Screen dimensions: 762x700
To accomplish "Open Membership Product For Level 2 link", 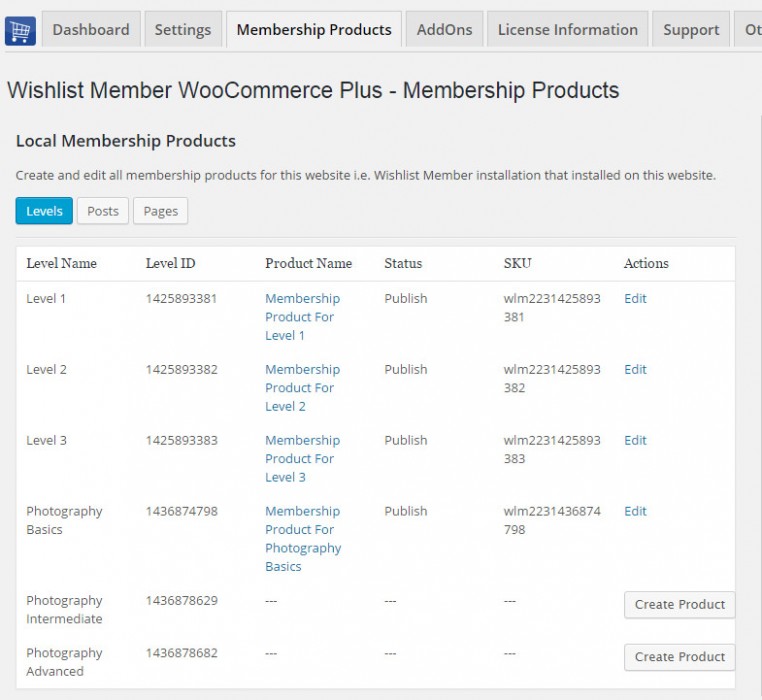I will (x=302, y=388).
